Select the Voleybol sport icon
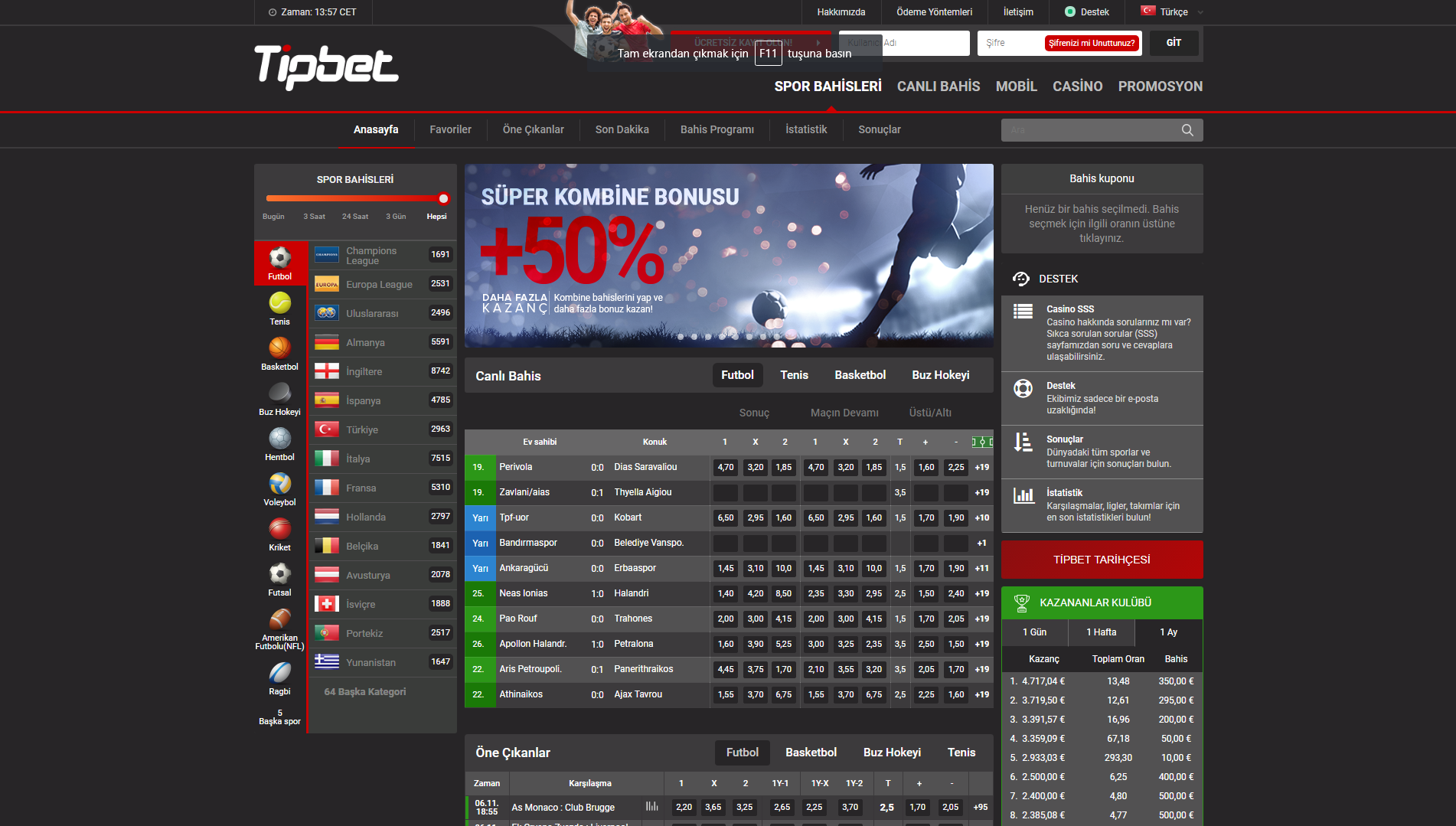 pyautogui.click(x=279, y=485)
